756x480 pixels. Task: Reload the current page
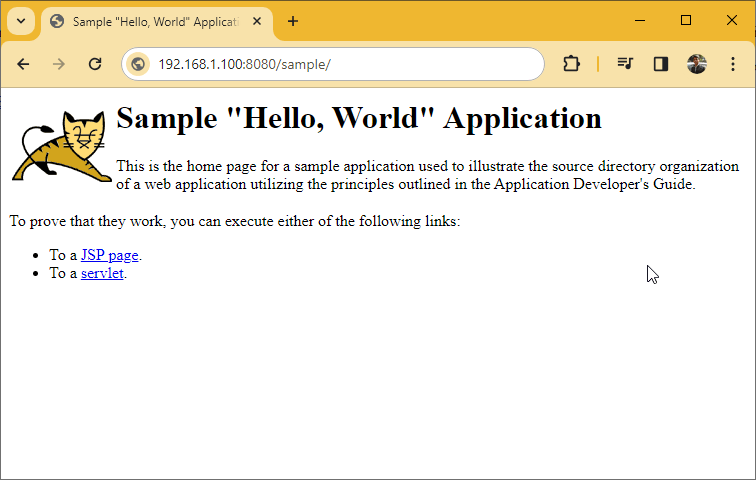(95, 64)
